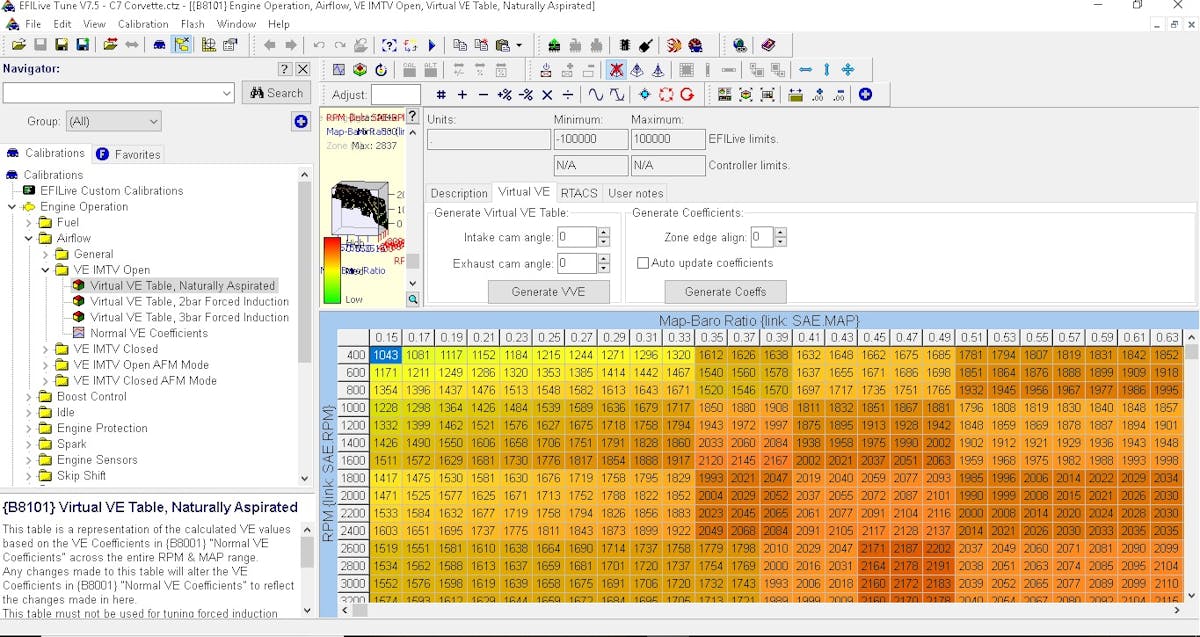The height and width of the screenshot is (637, 1200).
Task: Enable Auto update coefficients checkbox
Action: point(643,263)
